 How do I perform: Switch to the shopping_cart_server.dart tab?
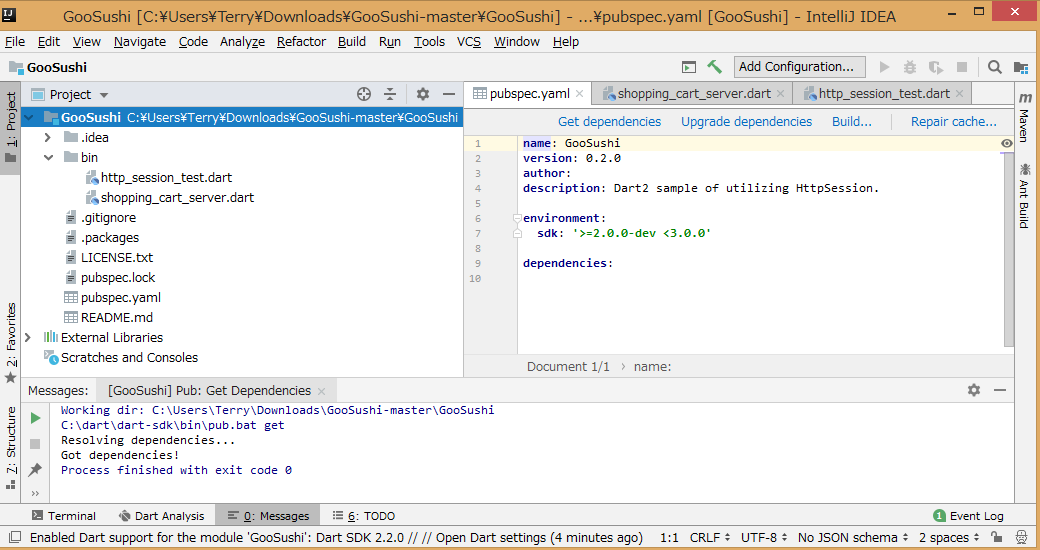pos(694,94)
